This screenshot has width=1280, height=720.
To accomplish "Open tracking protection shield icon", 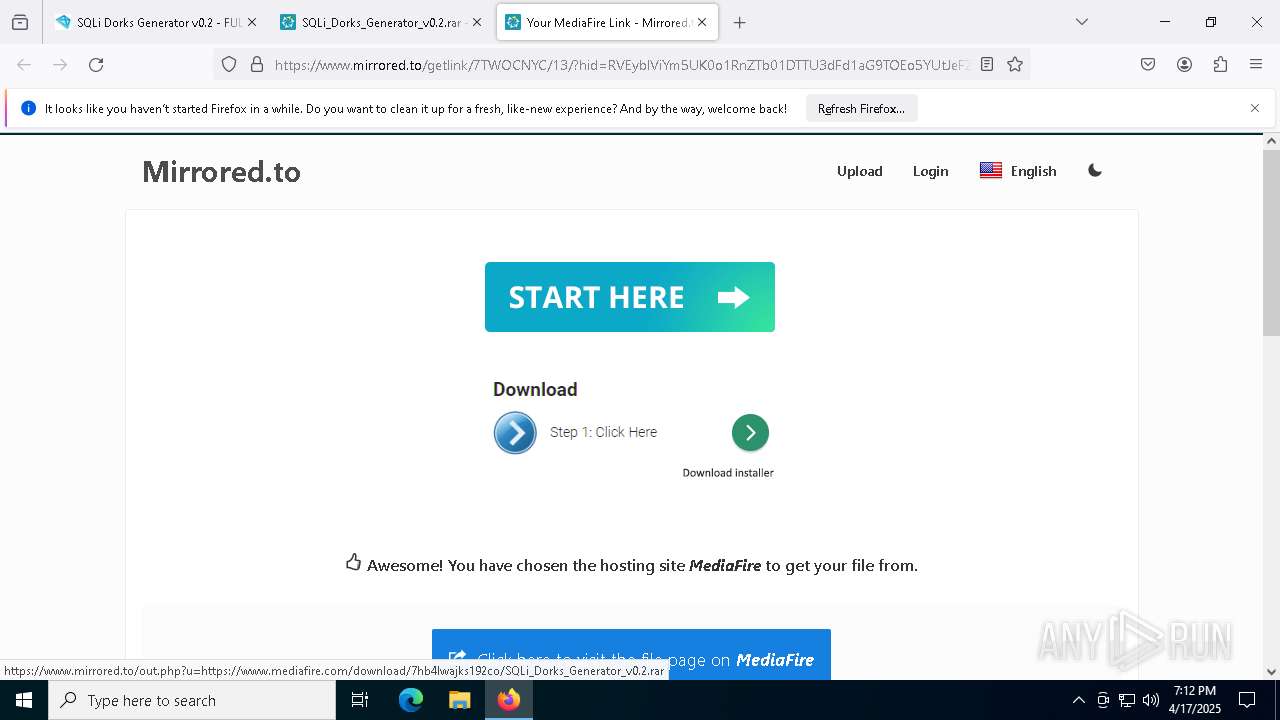I will coord(229,64).
